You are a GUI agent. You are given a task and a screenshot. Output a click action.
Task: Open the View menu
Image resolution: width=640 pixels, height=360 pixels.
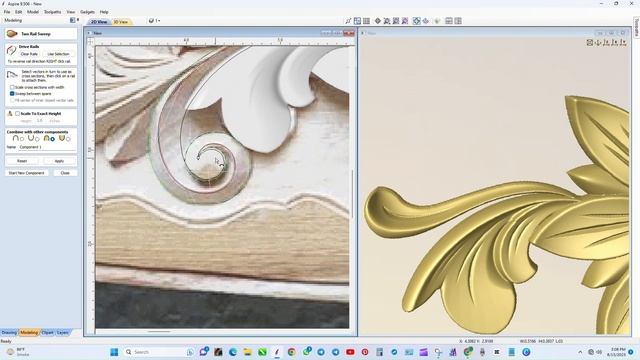(x=71, y=12)
